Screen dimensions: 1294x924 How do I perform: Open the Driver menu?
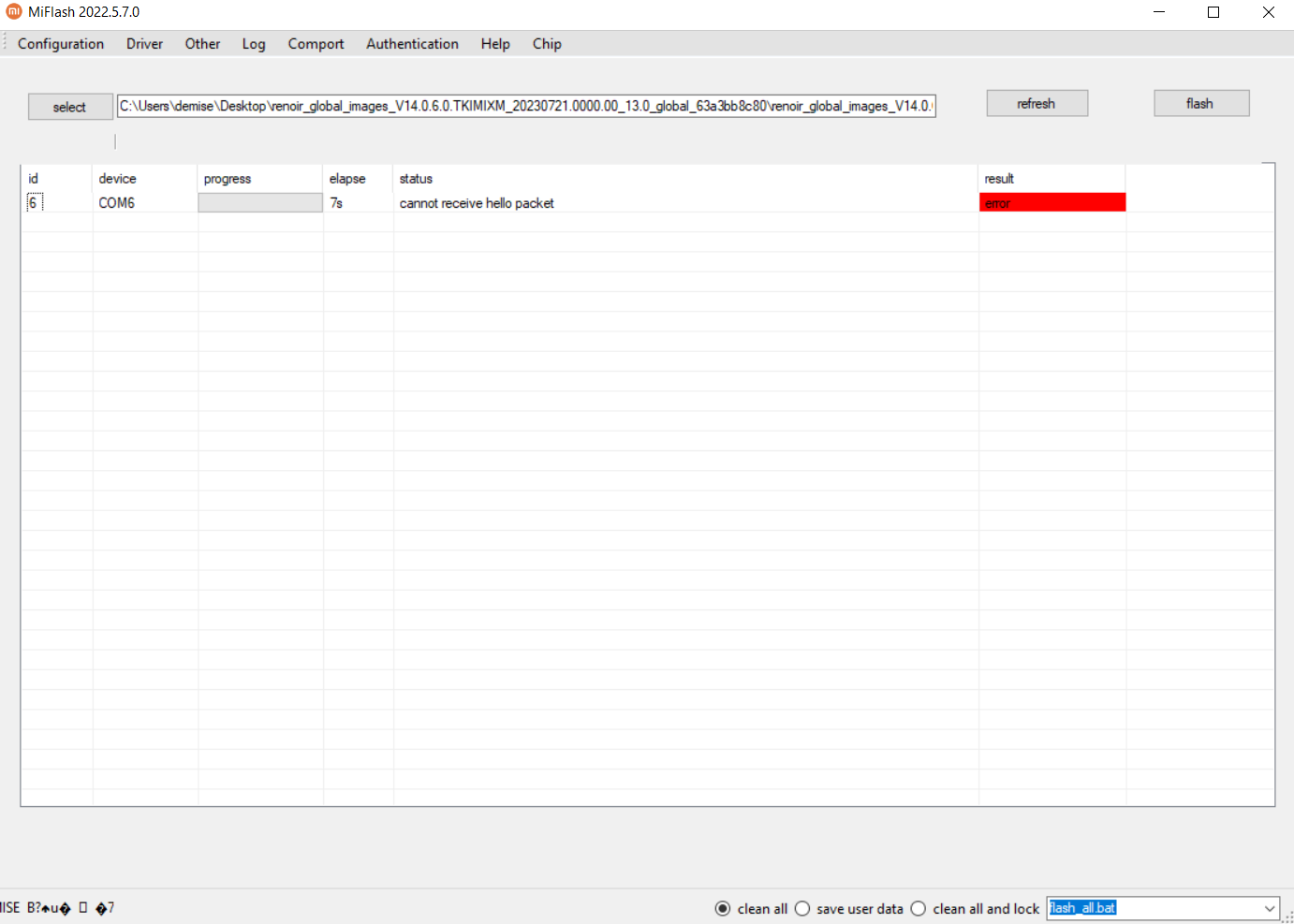click(144, 44)
